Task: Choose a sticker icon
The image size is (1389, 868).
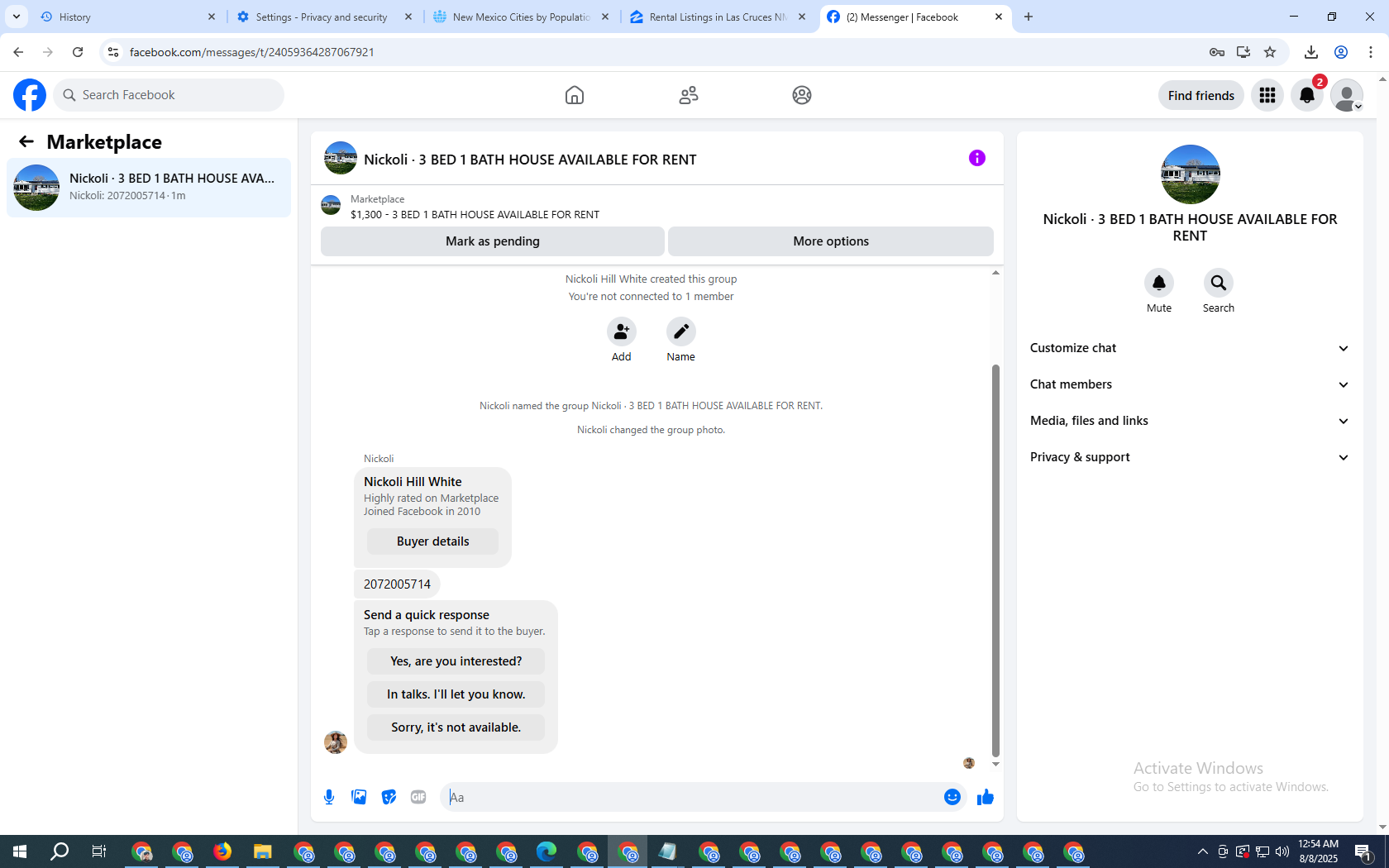Action: (x=389, y=797)
